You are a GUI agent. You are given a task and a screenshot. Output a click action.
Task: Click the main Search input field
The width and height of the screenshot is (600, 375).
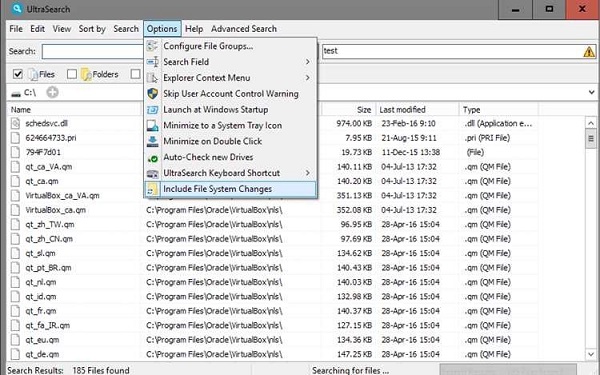93,51
